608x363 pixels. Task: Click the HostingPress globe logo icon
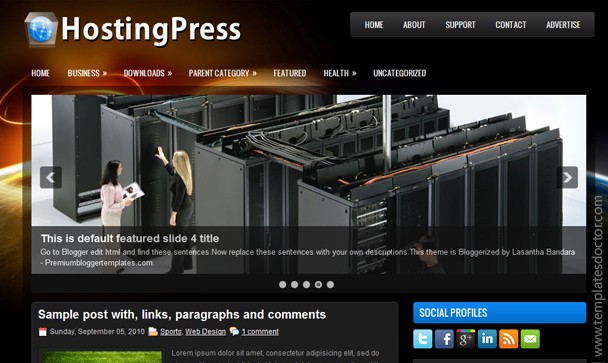(x=41, y=29)
